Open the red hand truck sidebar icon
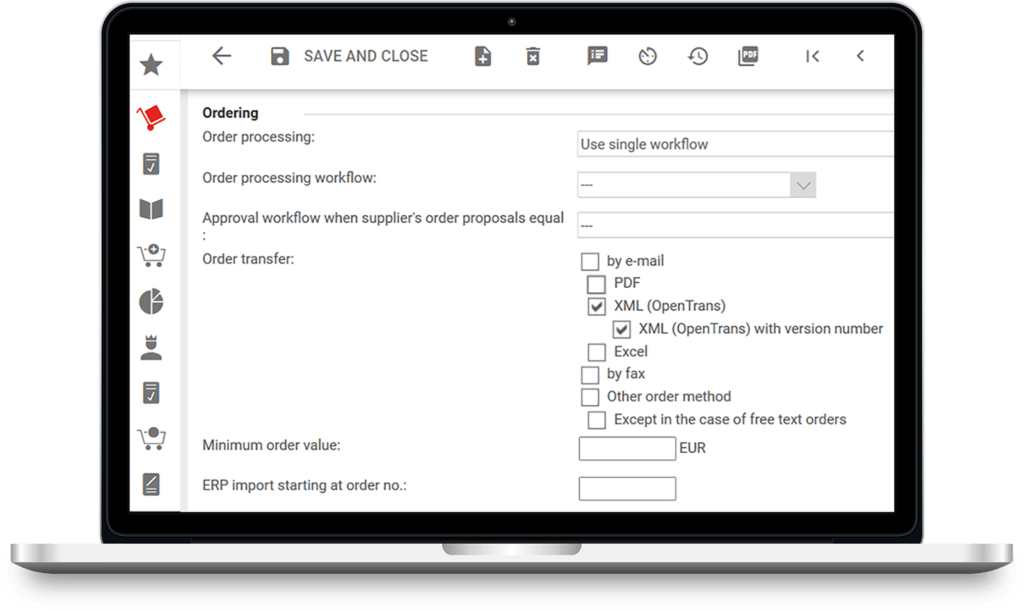 (151, 118)
